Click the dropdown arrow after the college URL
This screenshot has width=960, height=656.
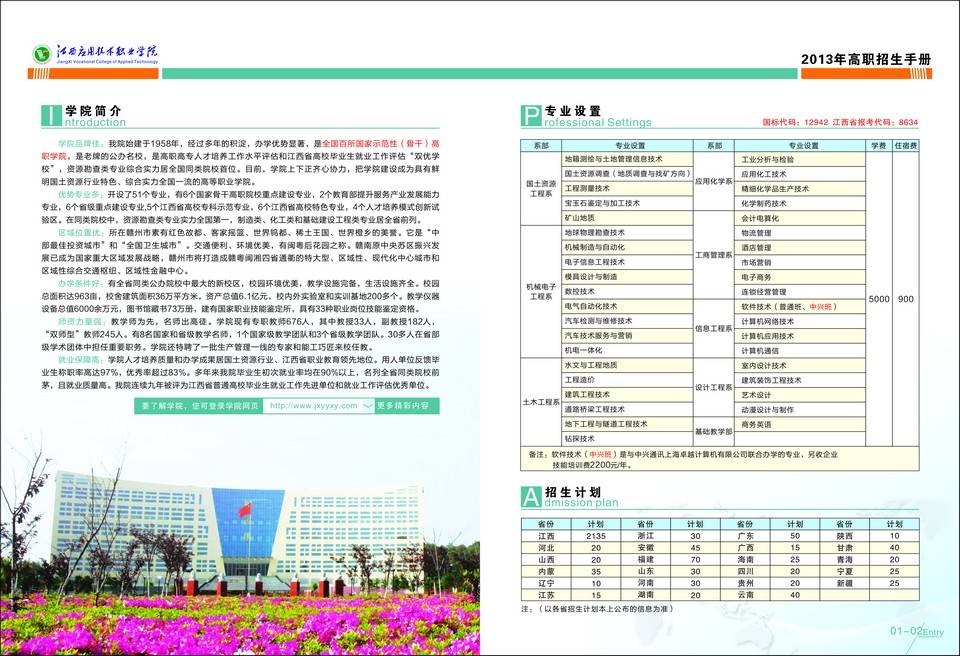click(367, 405)
